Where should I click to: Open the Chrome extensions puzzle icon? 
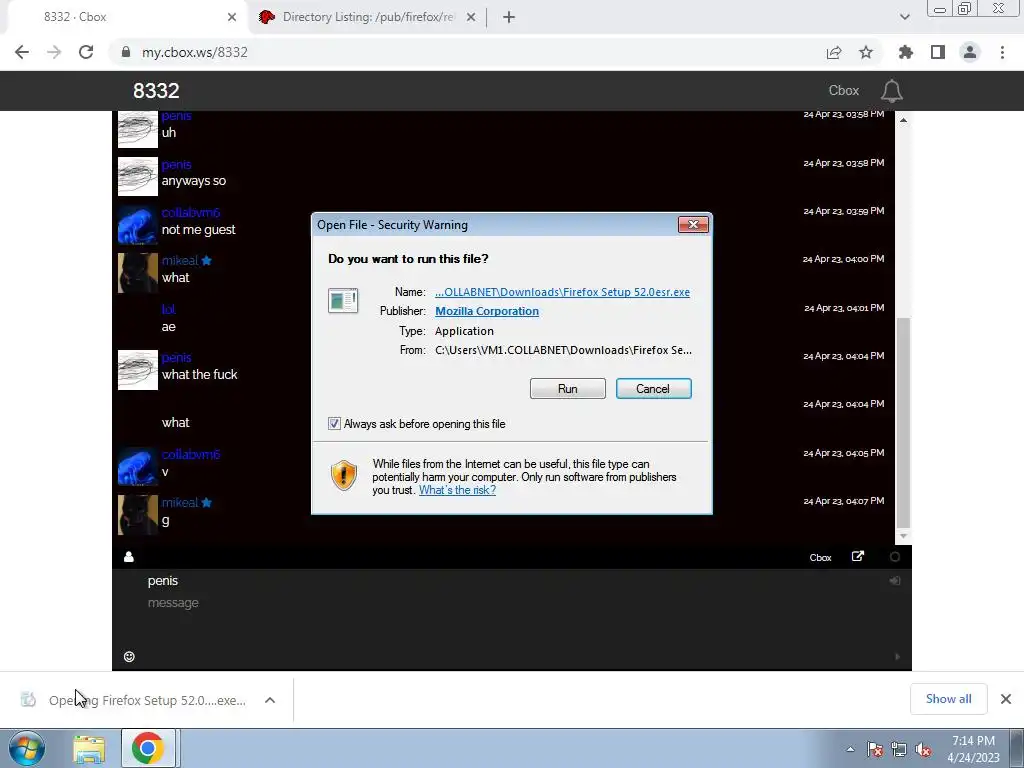tap(906, 52)
